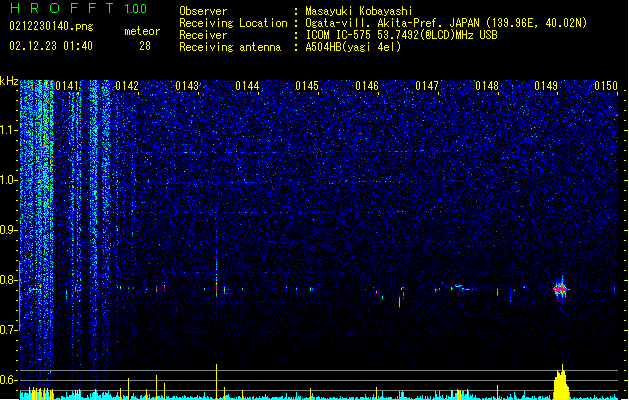Click the 0143 time marker
629x400 pixels.
187,86
